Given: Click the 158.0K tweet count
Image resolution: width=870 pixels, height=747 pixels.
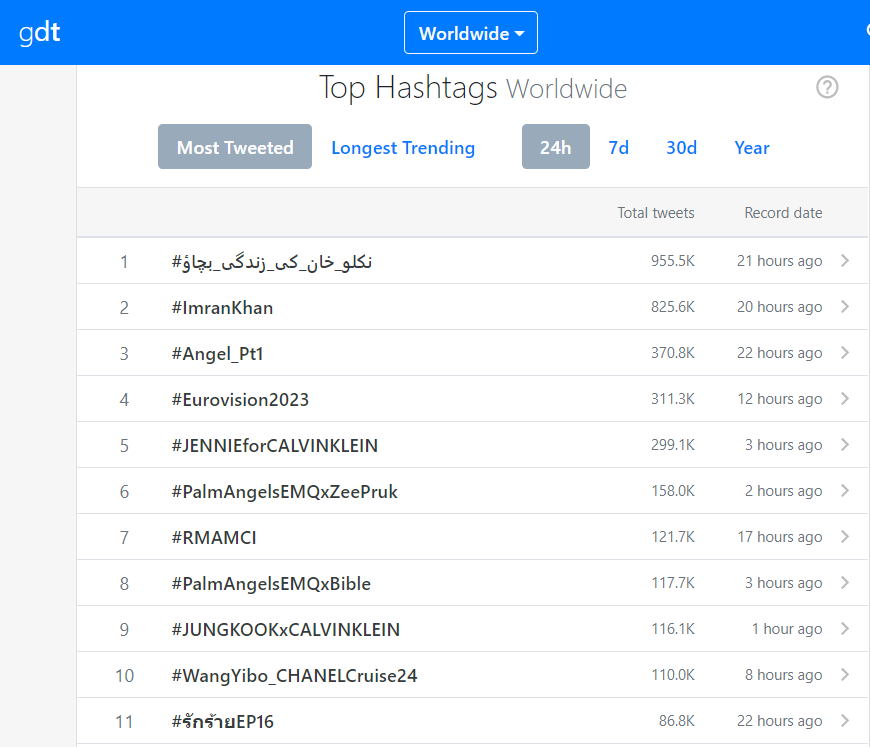Looking at the screenshot, I should pos(672,491).
